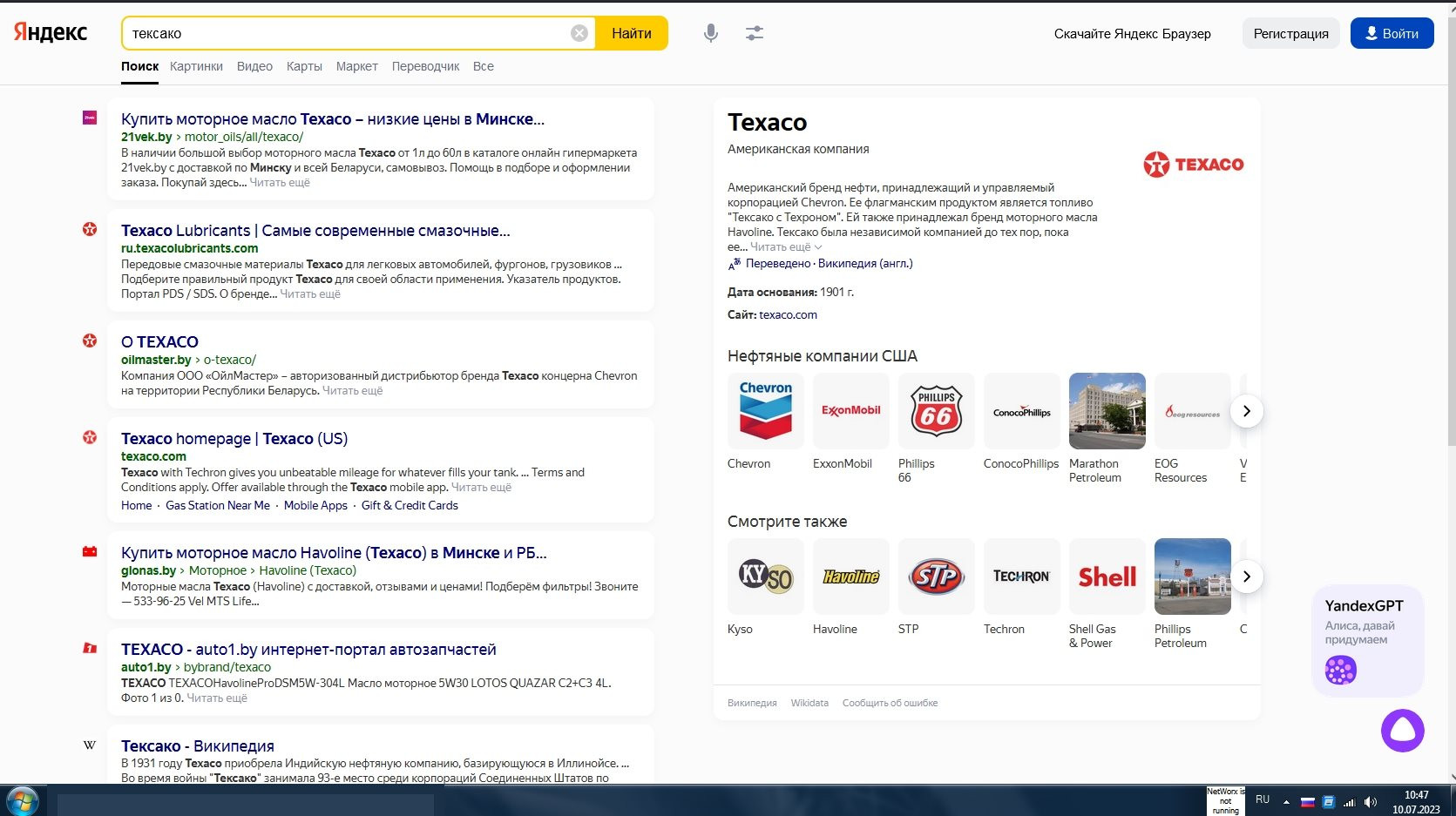Image resolution: width=1456 pixels, height=816 pixels.
Task: Switch to the Карты tab
Action: tap(304, 66)
